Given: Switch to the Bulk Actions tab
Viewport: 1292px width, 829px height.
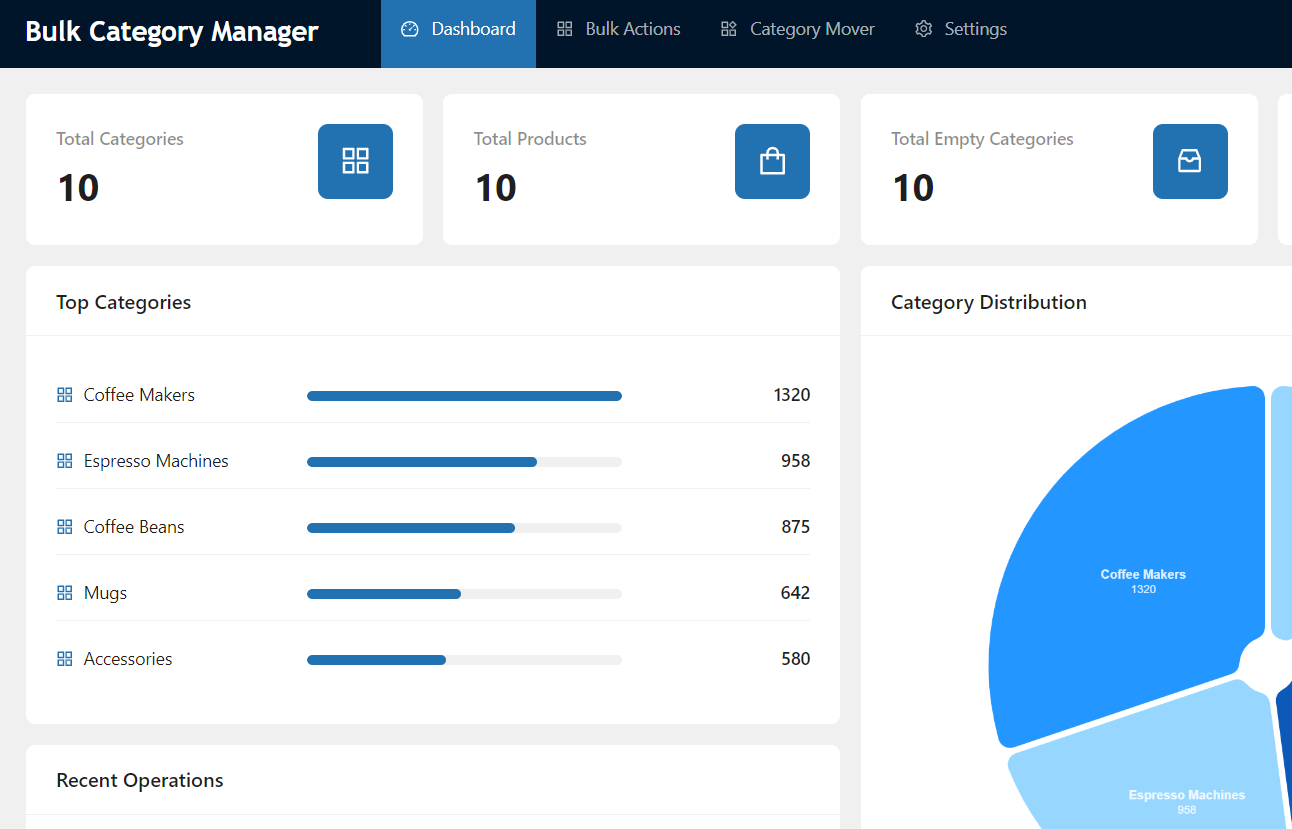Looking at the screenshot, I should 618,30.
